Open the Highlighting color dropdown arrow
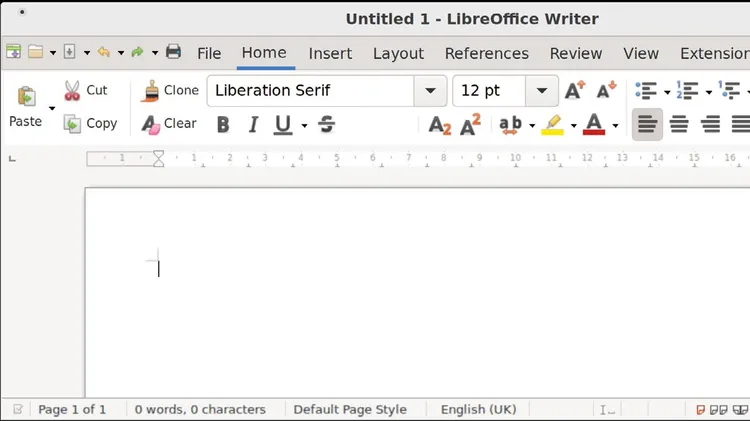The height and width of the screenshot is (421, 750). pyautogui.click(x=573, y=125)
